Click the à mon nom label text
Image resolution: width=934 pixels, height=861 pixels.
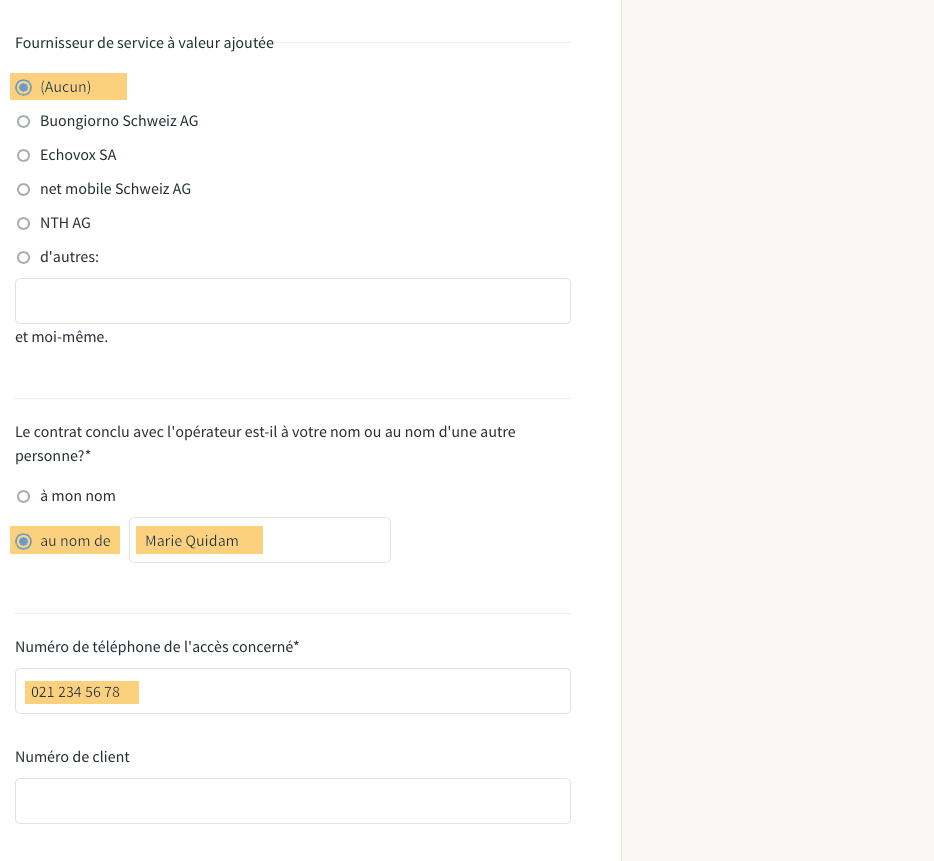pos(77,496)
